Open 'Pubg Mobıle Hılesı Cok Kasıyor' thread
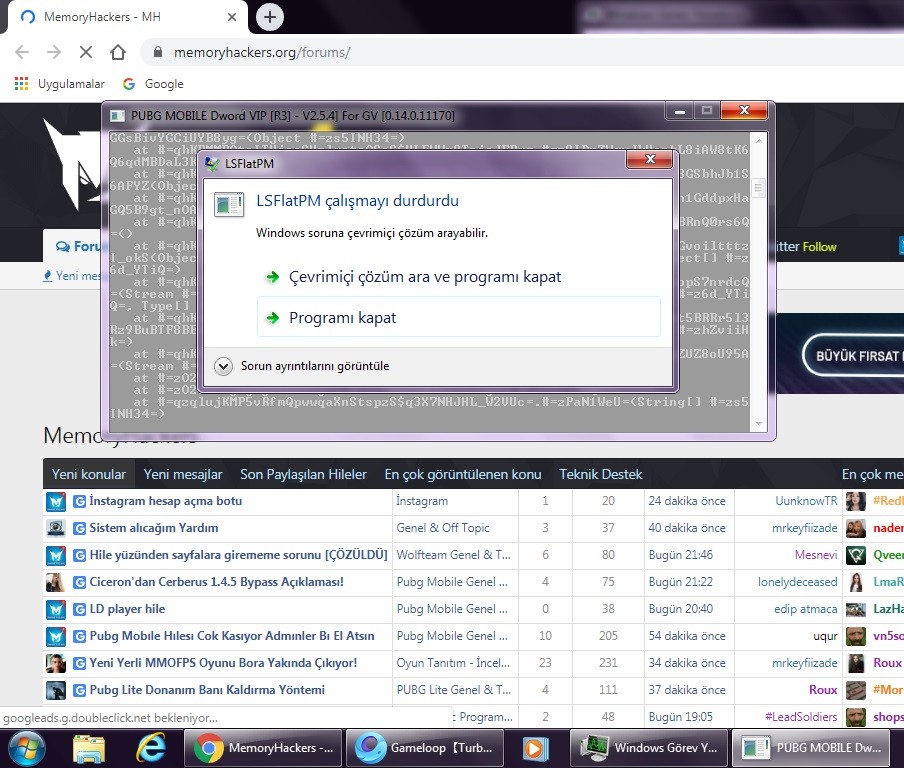904x768 pixels. tap(232, 636)
